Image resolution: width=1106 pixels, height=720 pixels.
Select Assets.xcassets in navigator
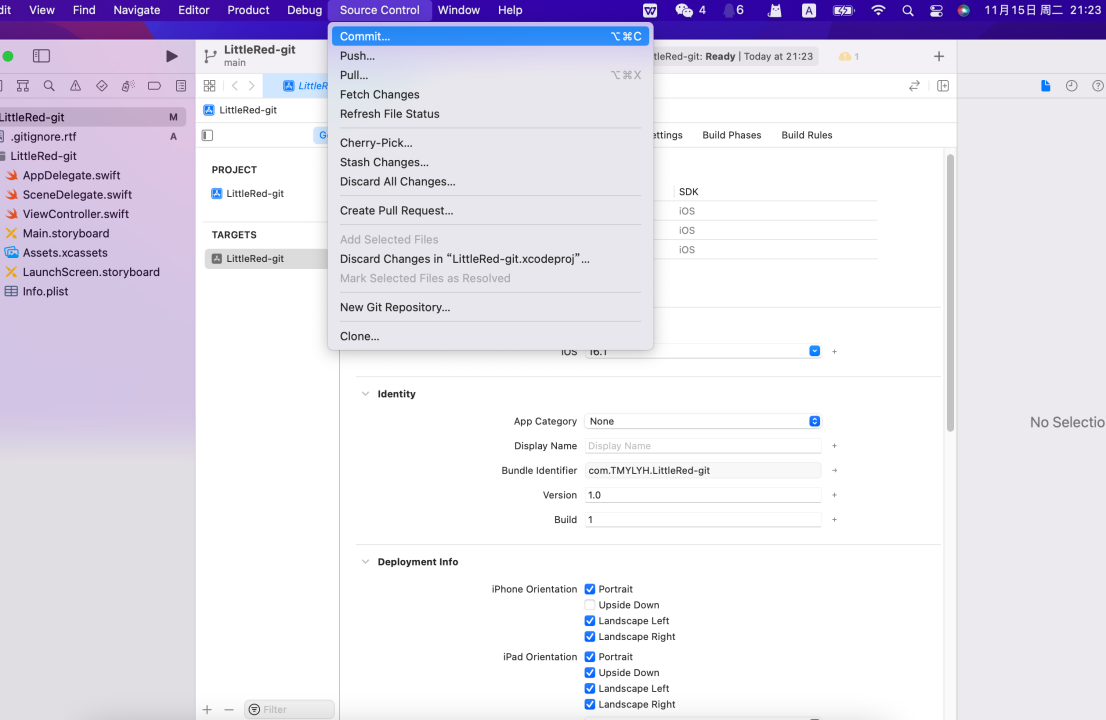(x=65, y=252)
